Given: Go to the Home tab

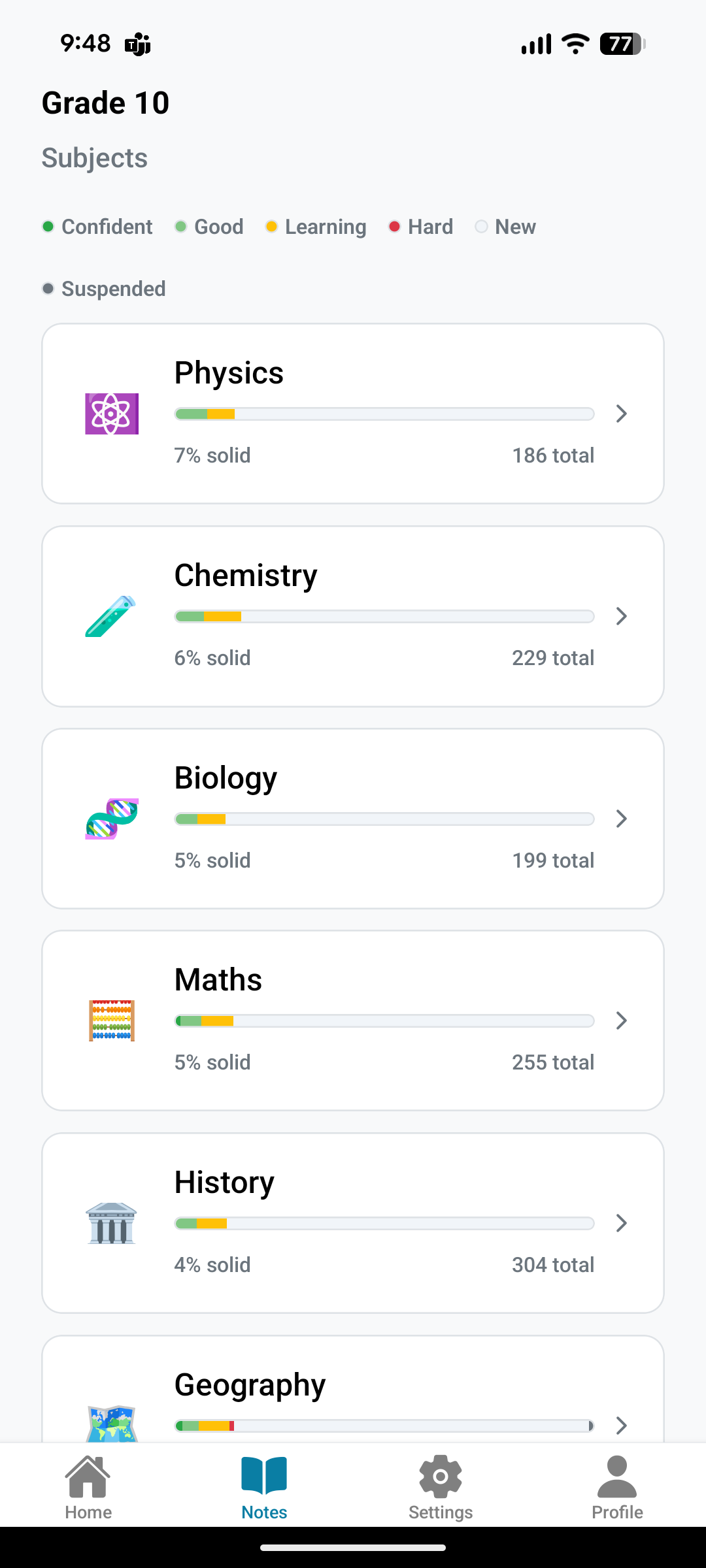Looking at the screenshot, I should pos(88,1488).
